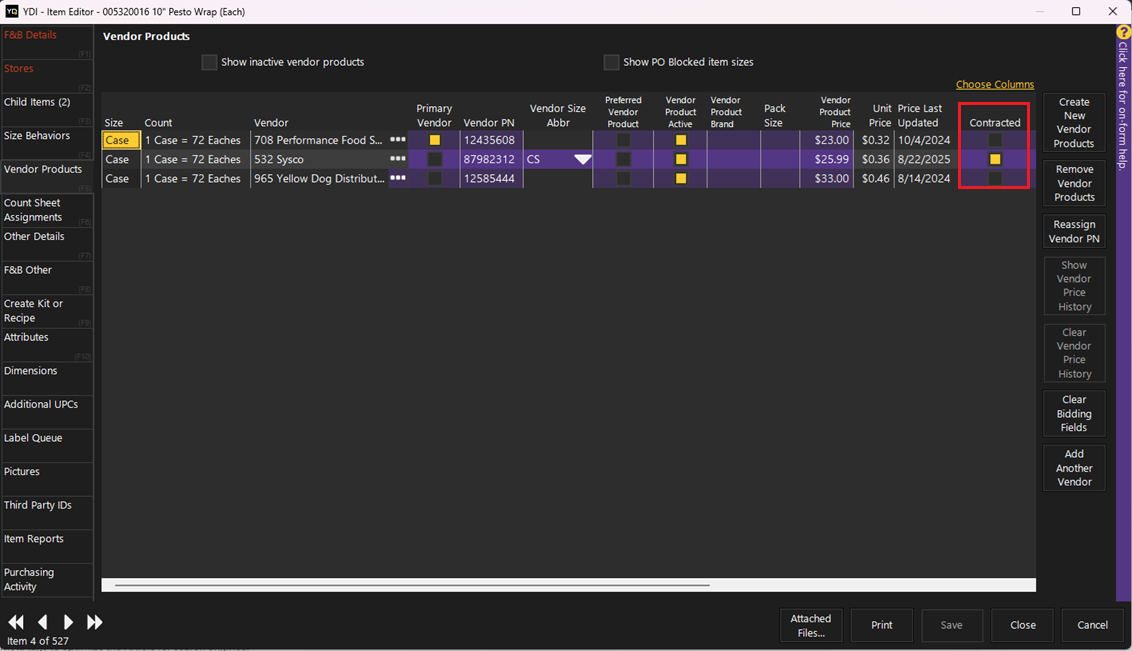This screenshot has height=651, width=1132.
Task: Click ellipsis next to 965 Yellow Dog Distributor
Action: coord(398,178)
